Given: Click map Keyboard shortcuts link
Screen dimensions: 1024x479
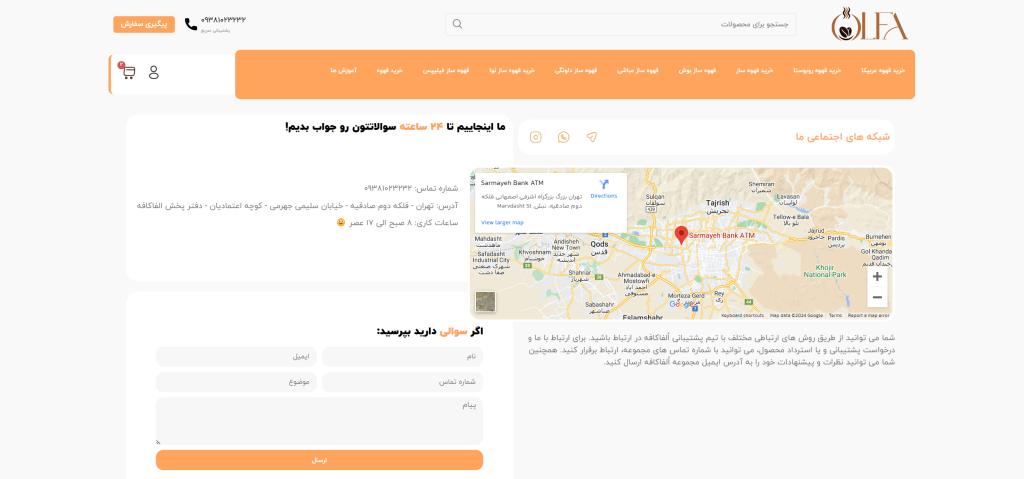Looking at the screenshot, I should [743, 316].
